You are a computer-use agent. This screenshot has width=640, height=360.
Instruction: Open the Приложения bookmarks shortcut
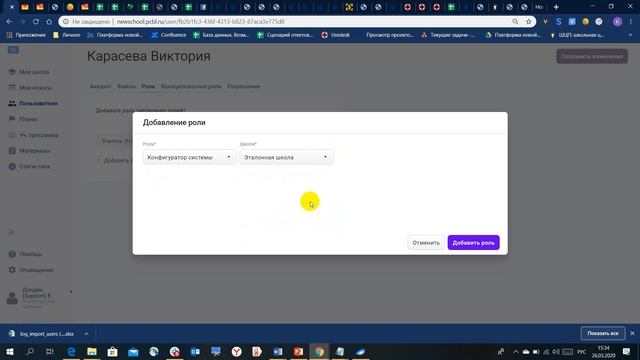26,35
